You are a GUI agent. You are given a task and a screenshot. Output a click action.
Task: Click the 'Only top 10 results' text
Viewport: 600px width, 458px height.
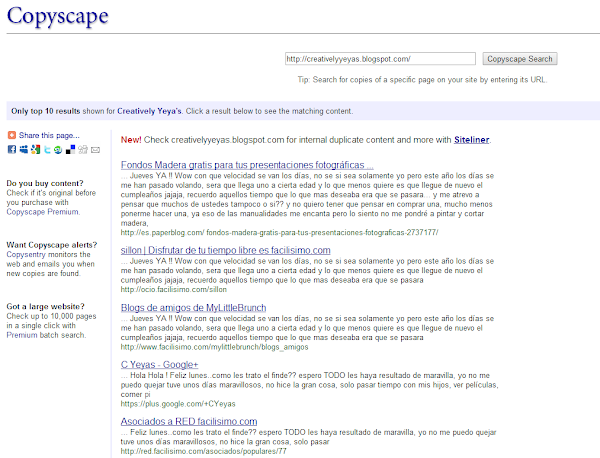[46, 111]
